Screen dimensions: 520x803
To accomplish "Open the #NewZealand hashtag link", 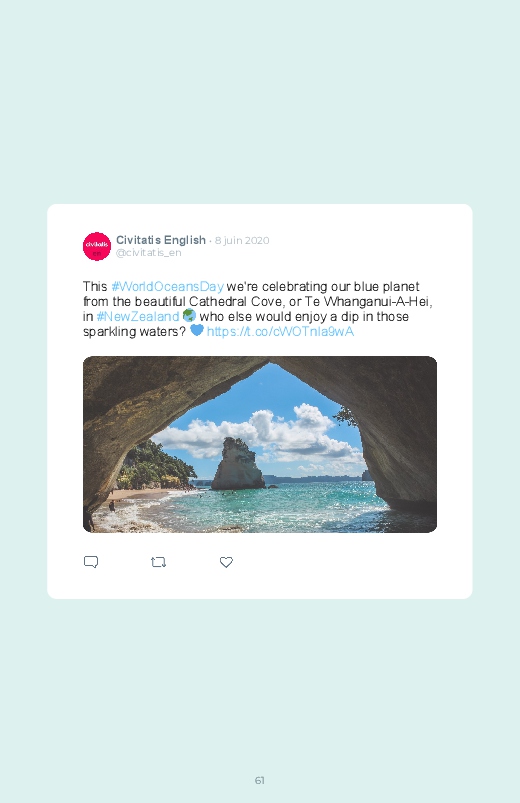I will pos(138,316).
